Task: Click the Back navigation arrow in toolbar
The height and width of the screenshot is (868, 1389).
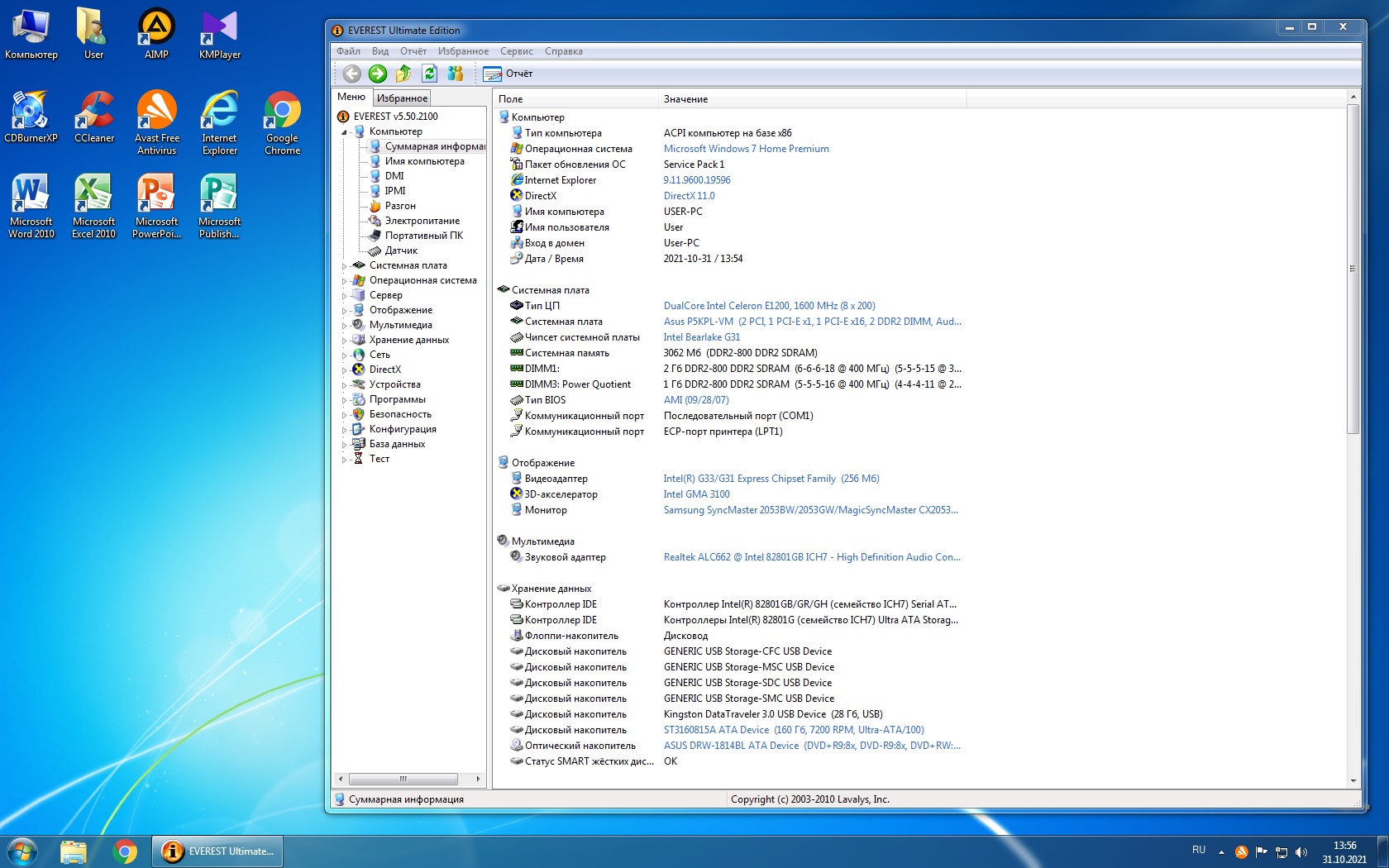Action: coord(352,74)
